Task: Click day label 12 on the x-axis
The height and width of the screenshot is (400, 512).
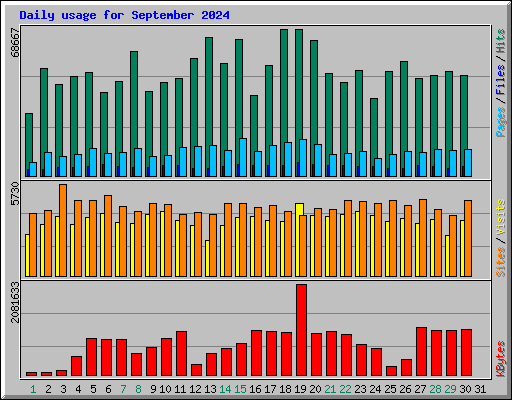Action: tap(195, 389)
